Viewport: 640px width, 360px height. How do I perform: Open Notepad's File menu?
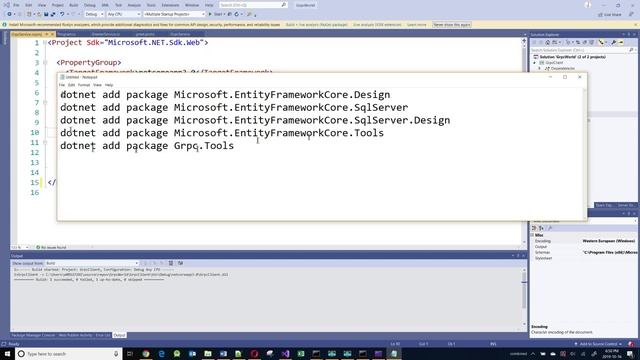[62, 85]
